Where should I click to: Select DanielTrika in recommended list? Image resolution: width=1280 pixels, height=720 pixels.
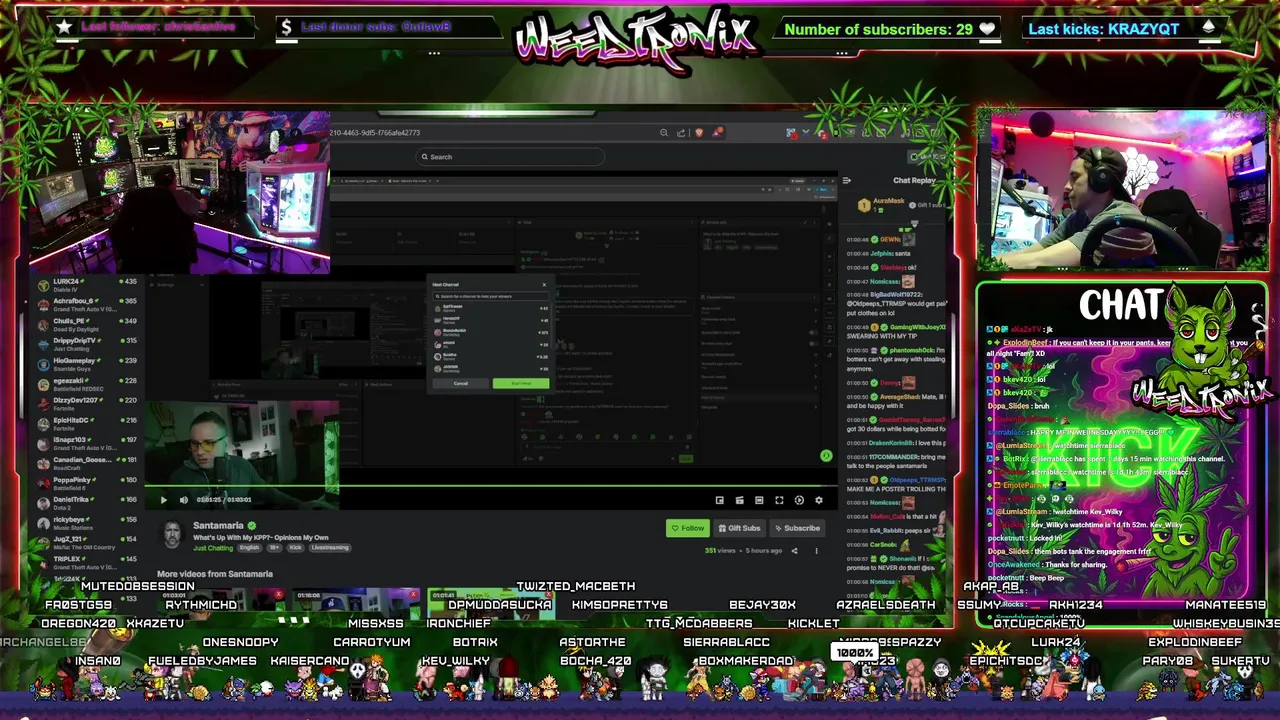click(88, 503)
